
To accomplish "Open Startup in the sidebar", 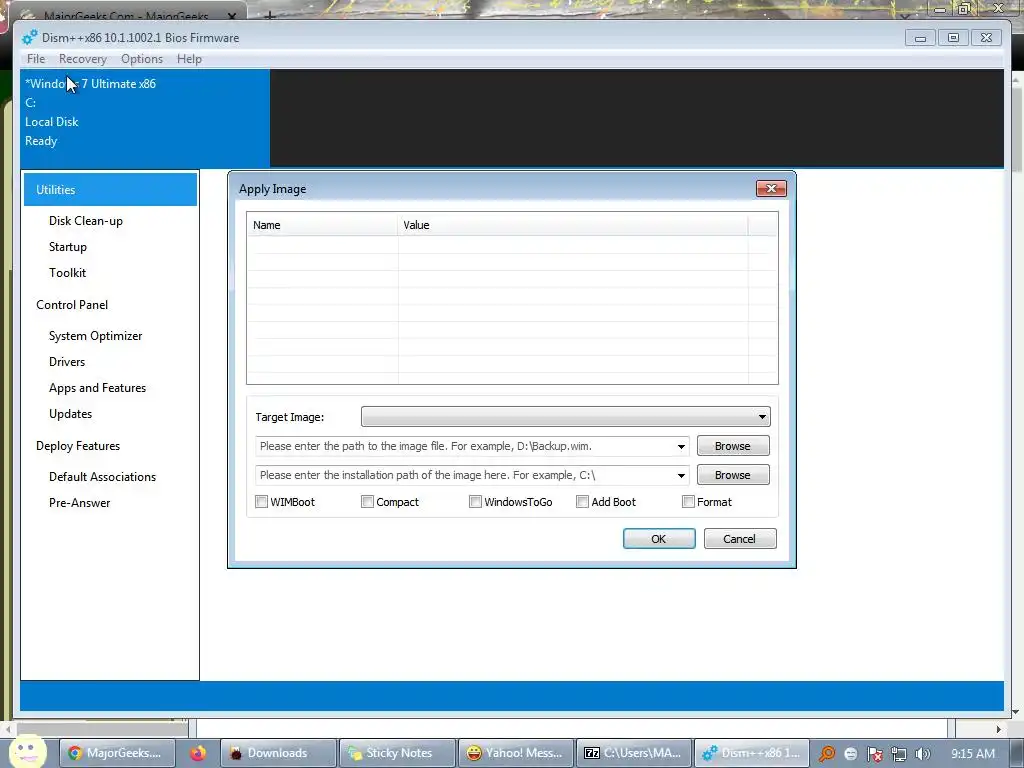I will tap(68, 247).
